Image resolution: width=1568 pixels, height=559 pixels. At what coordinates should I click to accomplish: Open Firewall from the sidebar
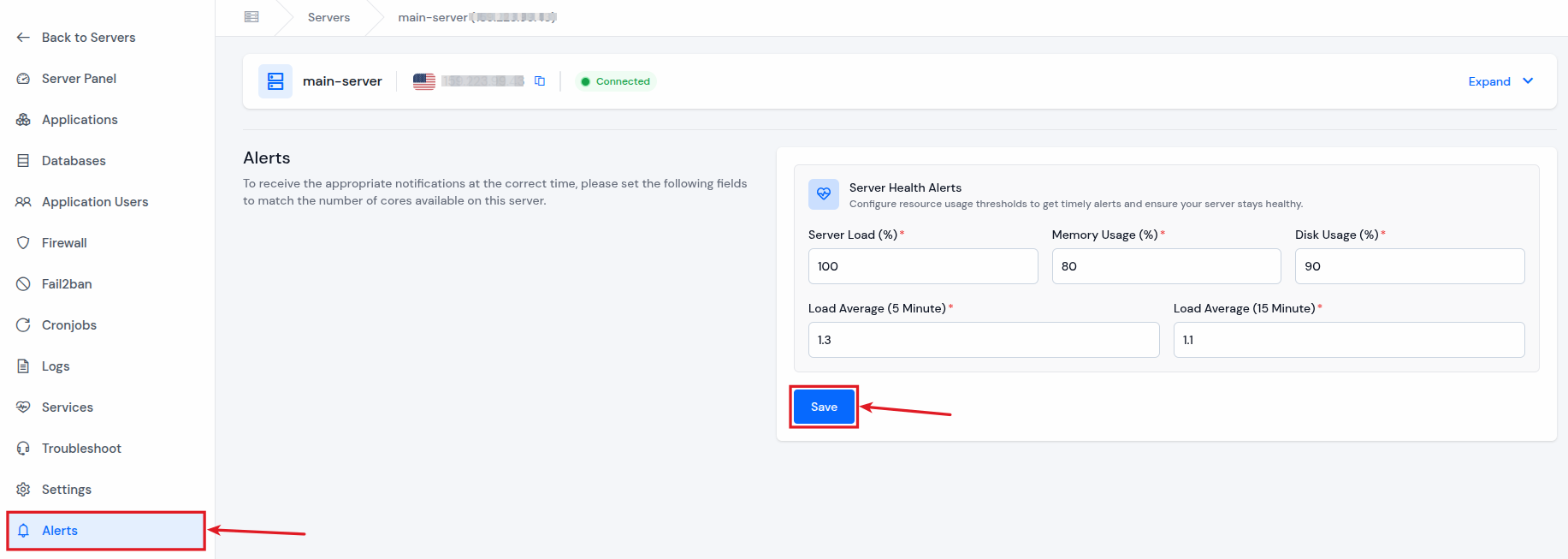tap(64, 243)
